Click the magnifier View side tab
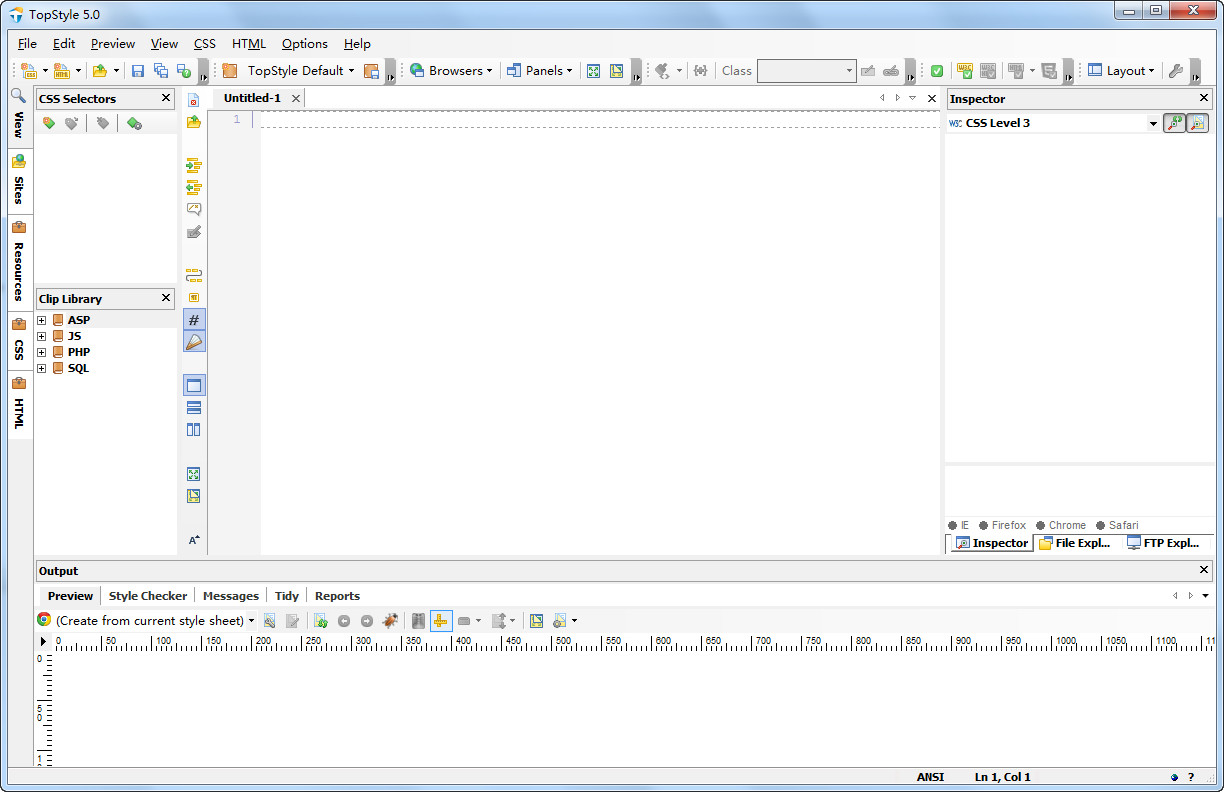Viewport: 1224px width, 792px height. click(19, 116)
